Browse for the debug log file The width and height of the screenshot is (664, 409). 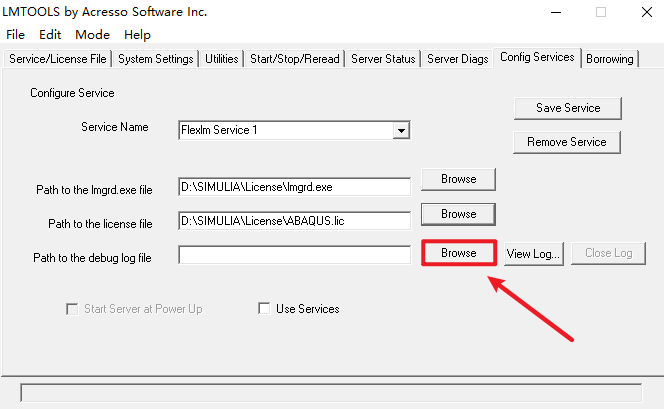coord(458,253)
